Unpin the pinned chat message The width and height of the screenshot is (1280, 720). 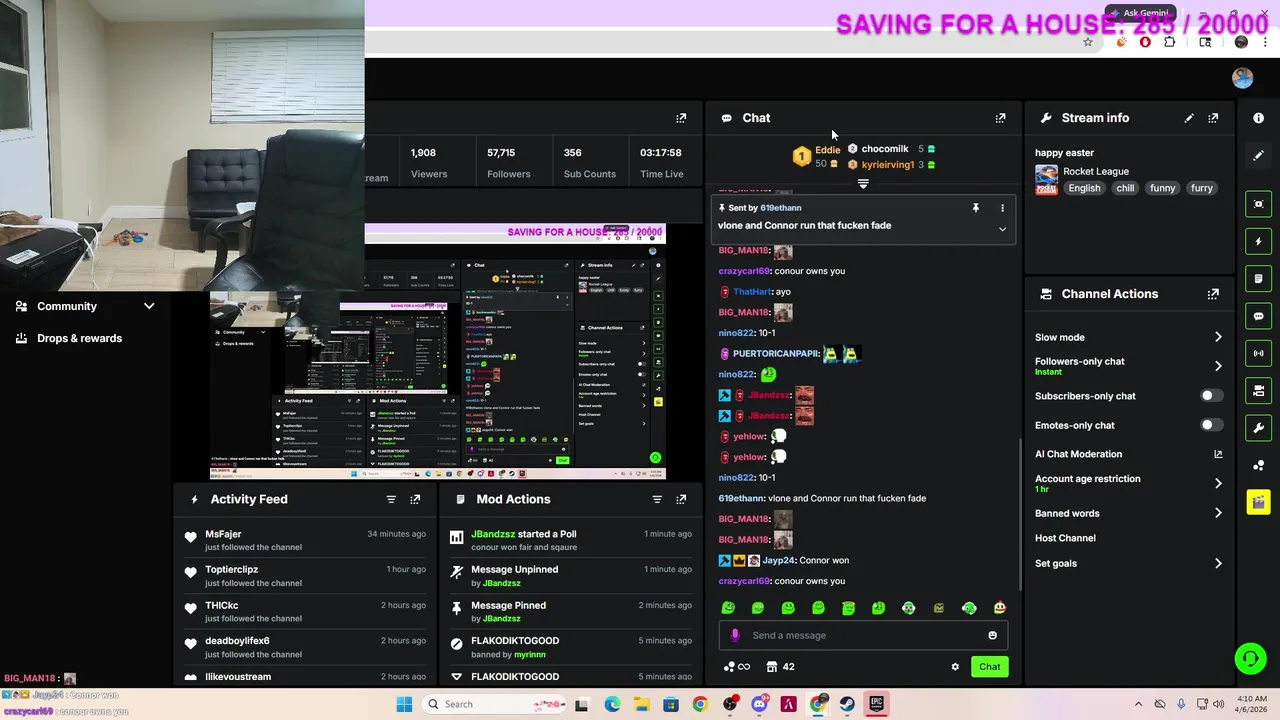coord(976,208)
